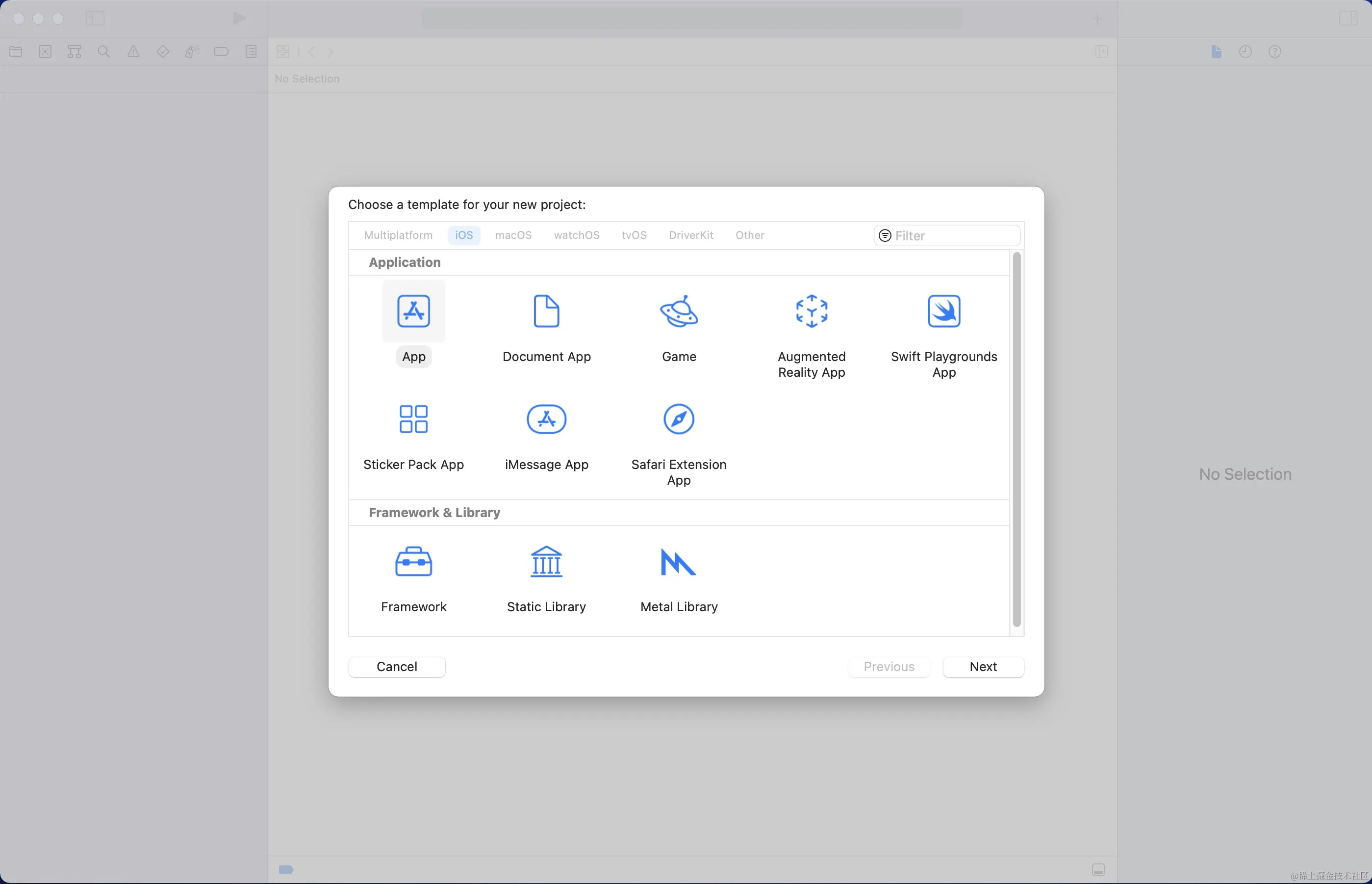Show the Debug navigator
The height and width of the screenshot is (884, 1372).
[x=192, y=52]
